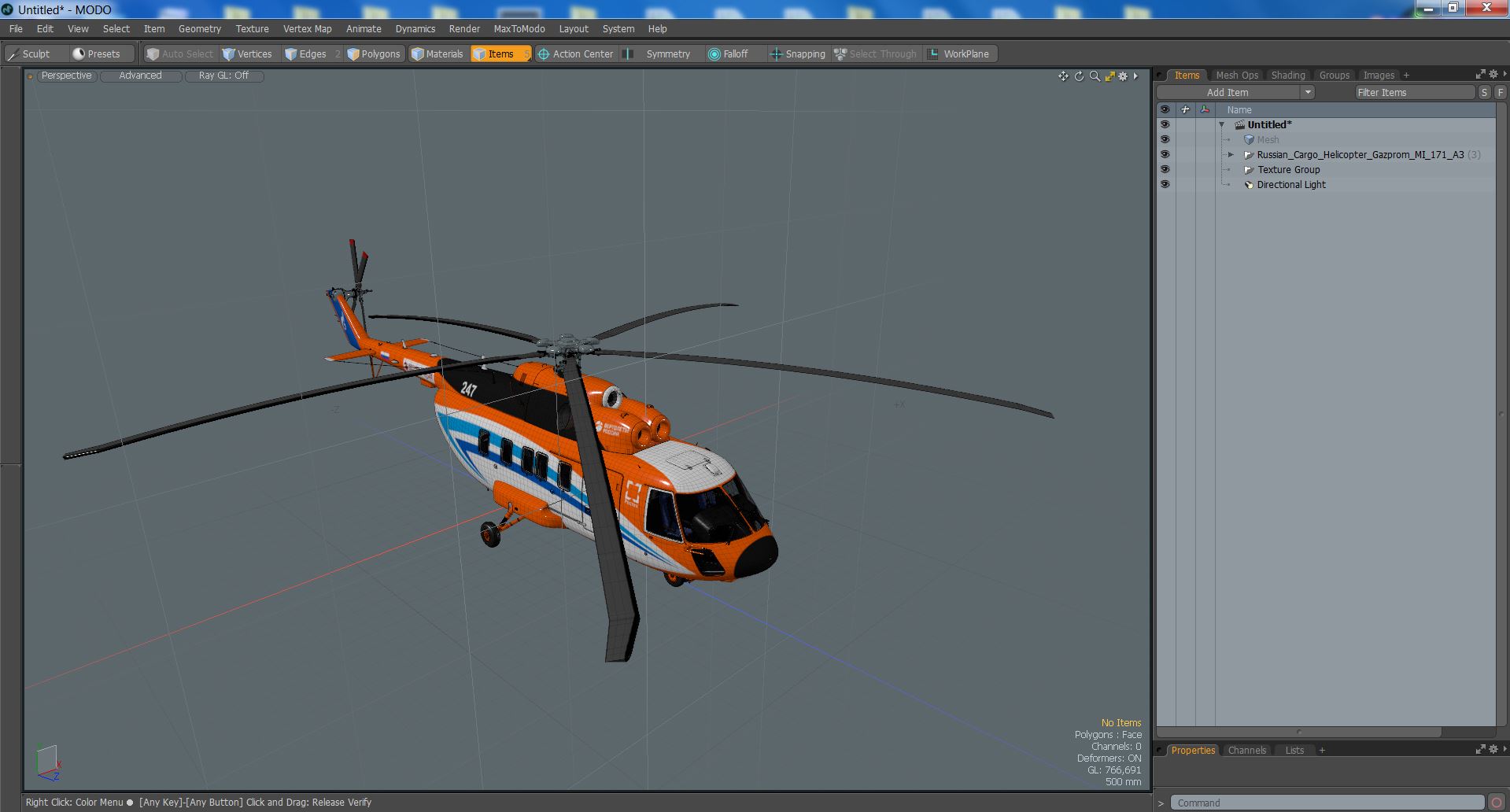
Task: Activate Items selection mode
Action: tap(500, 54)
